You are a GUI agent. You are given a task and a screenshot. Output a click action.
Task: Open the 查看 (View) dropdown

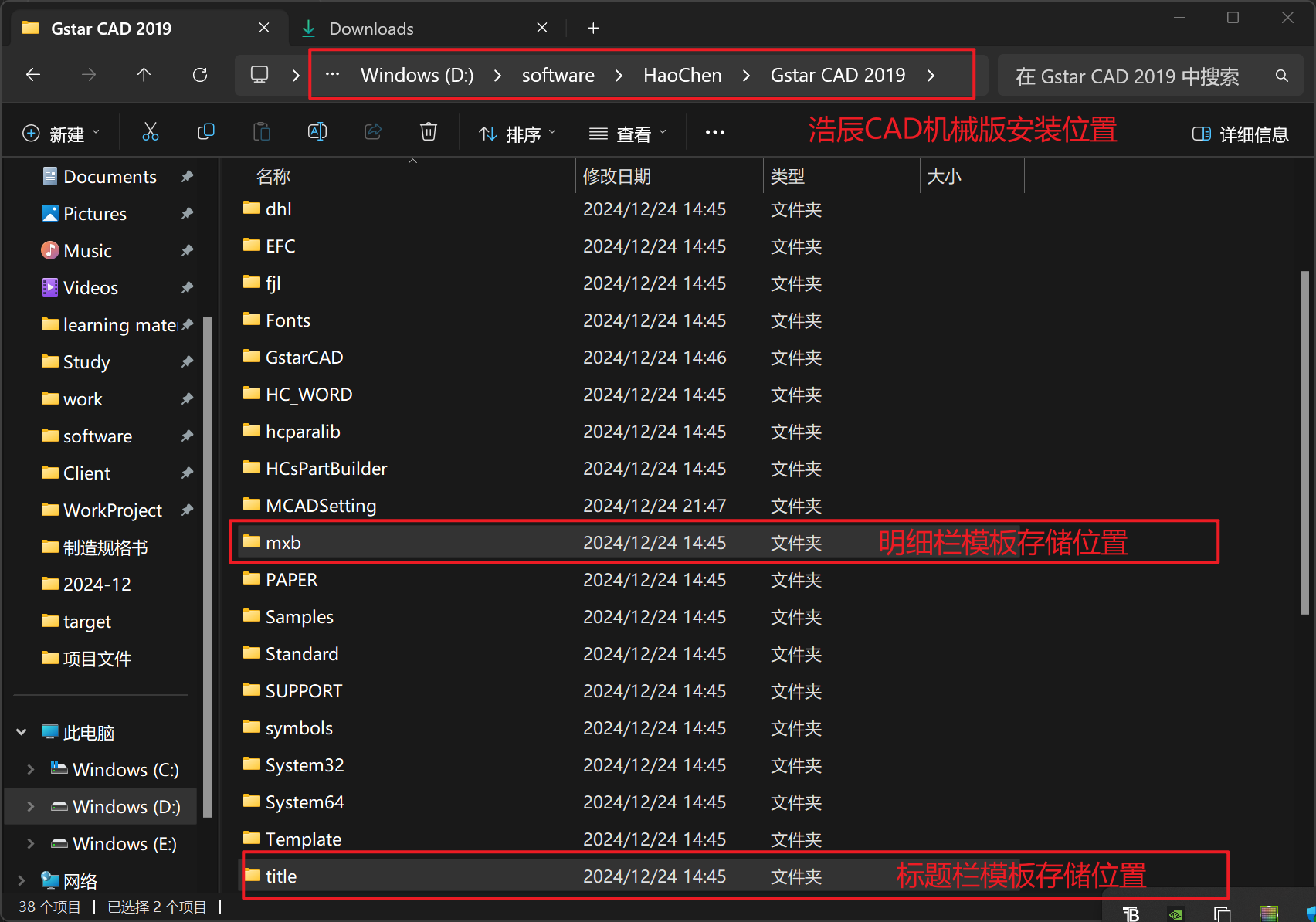(x=628, y=134)
